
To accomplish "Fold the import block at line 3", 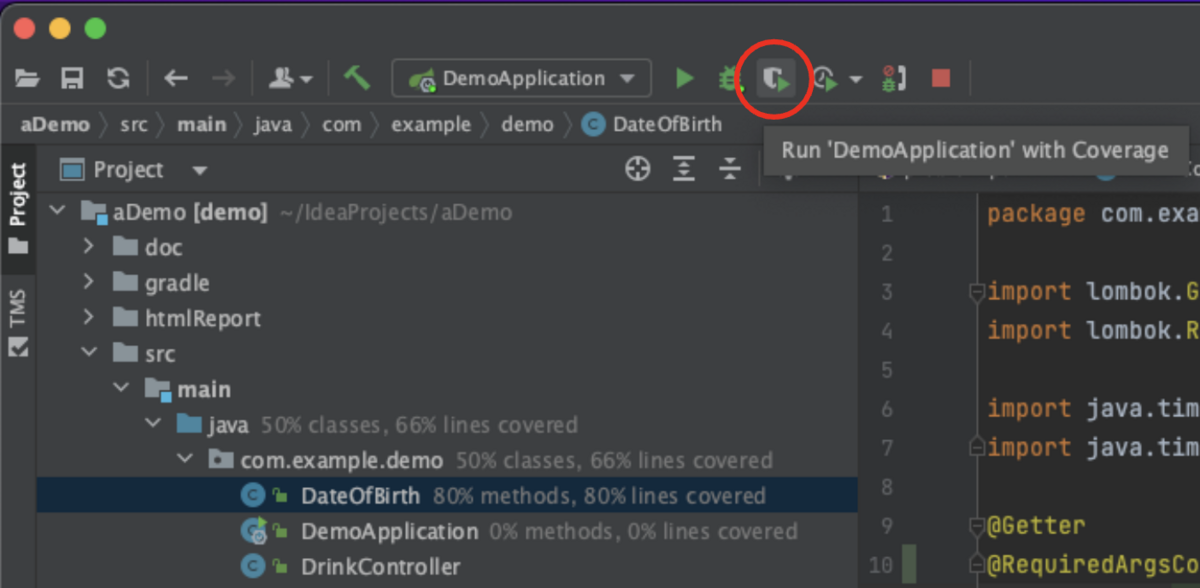I will [x=977, y=292].
